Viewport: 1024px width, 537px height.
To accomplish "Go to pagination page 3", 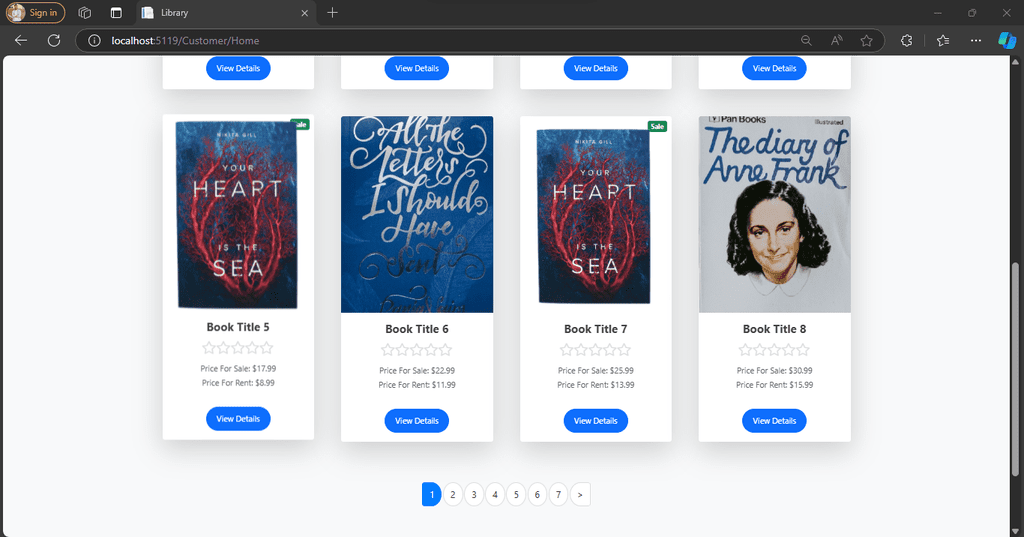I will [474, 495].
